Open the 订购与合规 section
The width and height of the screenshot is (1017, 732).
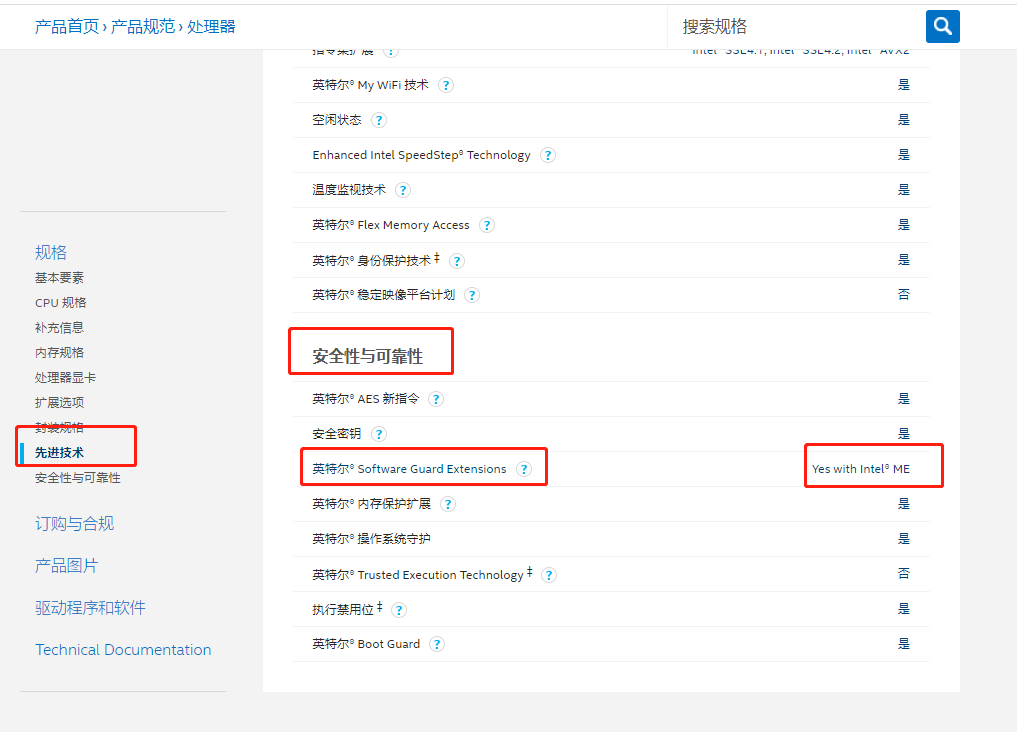(x=75, y=524)
